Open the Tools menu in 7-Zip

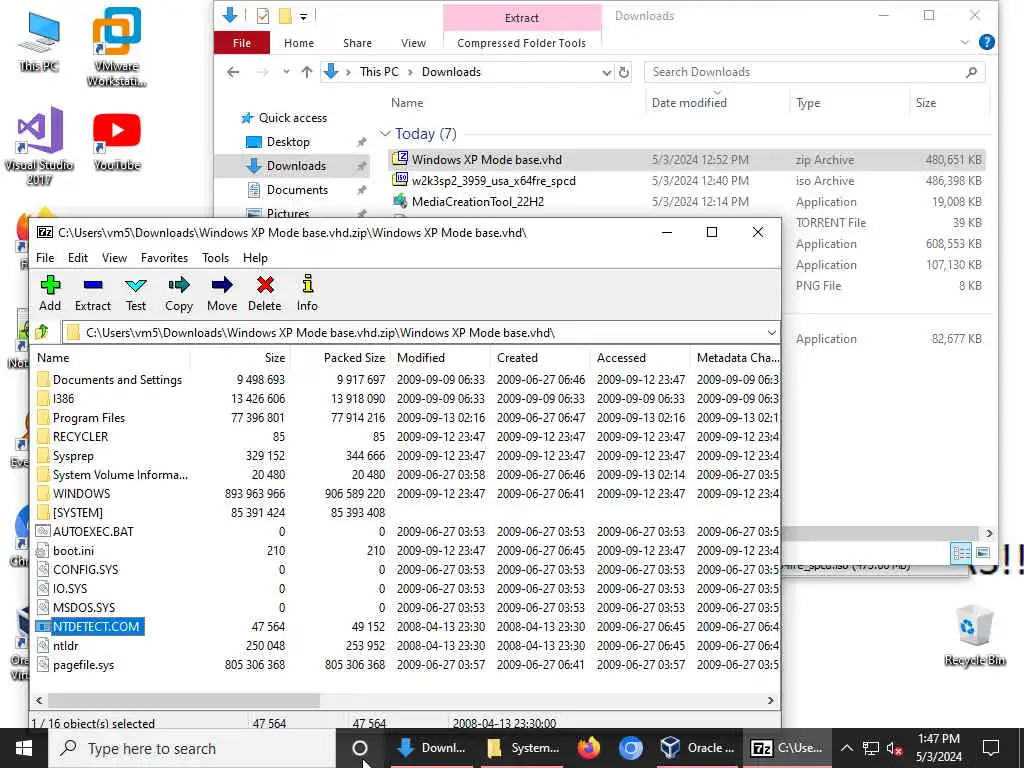pyautogui.click(x=216, y=257)
